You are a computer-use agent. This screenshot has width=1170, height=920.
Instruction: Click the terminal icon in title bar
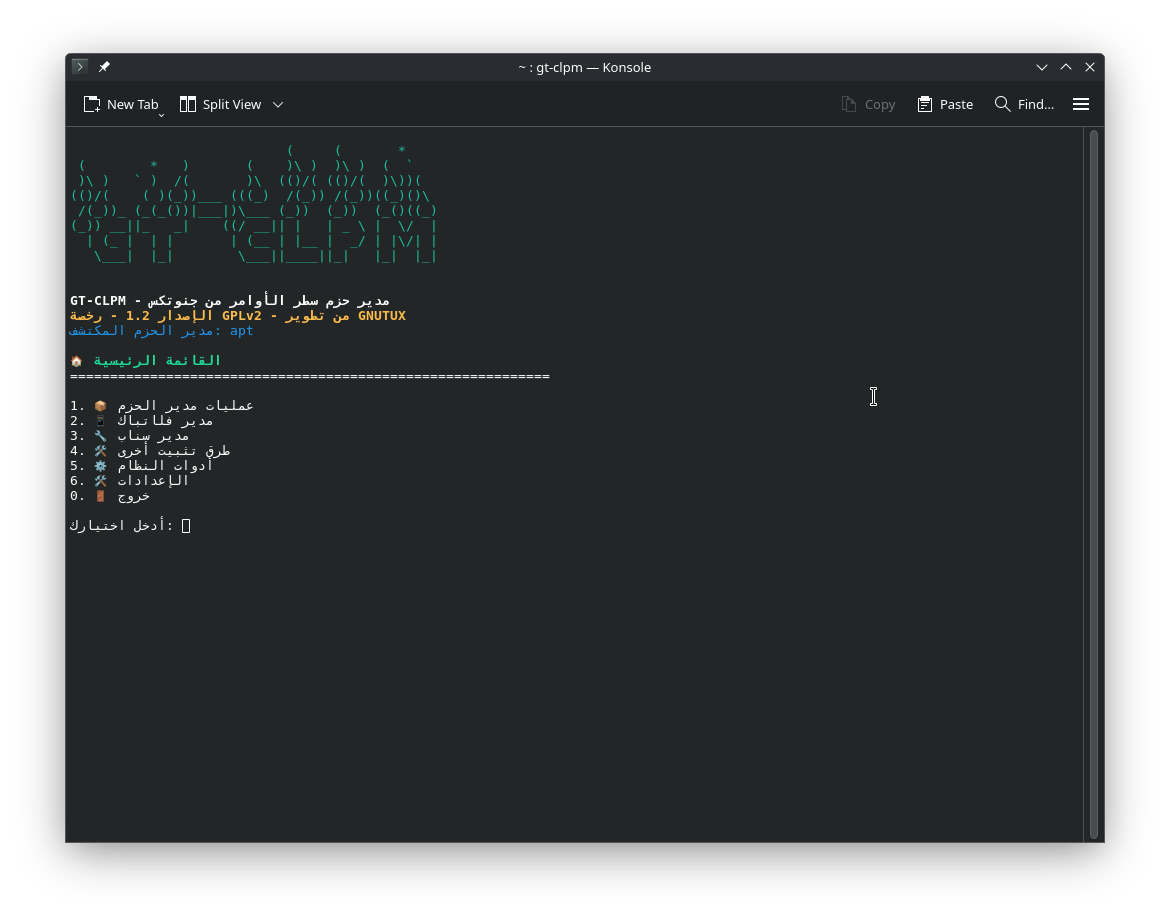(80, 66)
